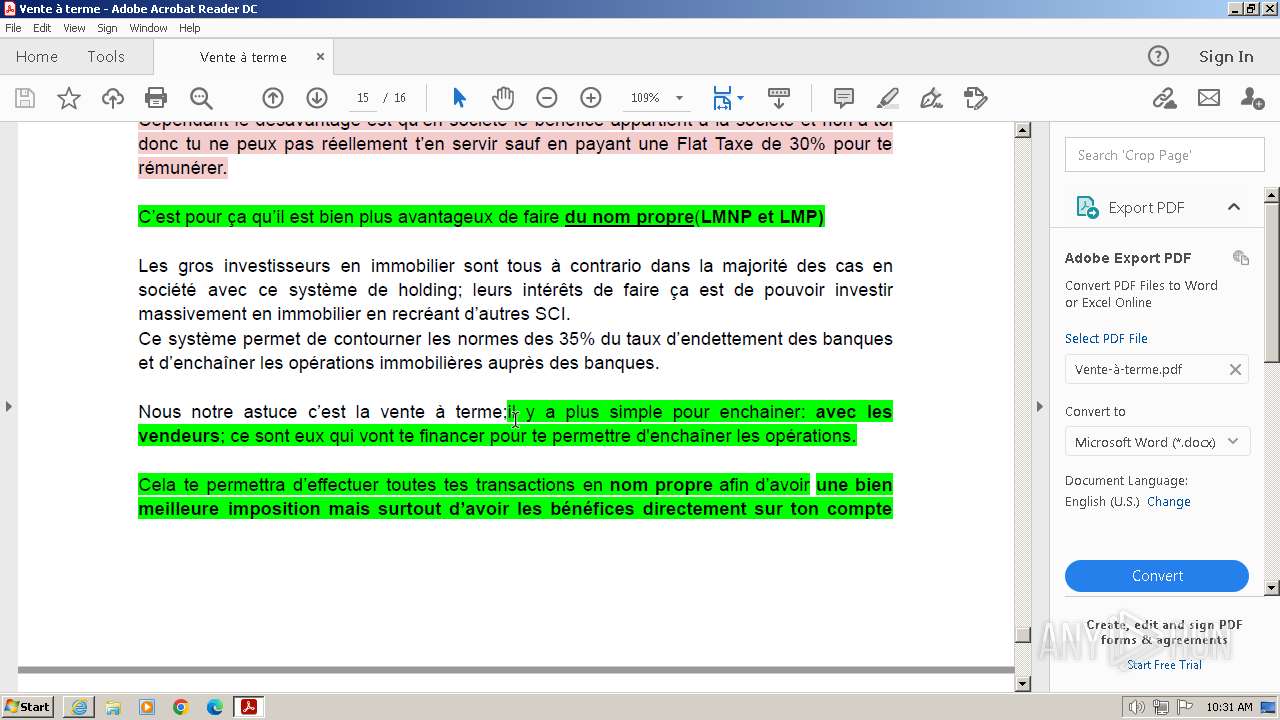The height and width of the screenshot is (720, 1280).
Task: Click the Search 'Crop Page' field
Action: tap(1165, 155)
